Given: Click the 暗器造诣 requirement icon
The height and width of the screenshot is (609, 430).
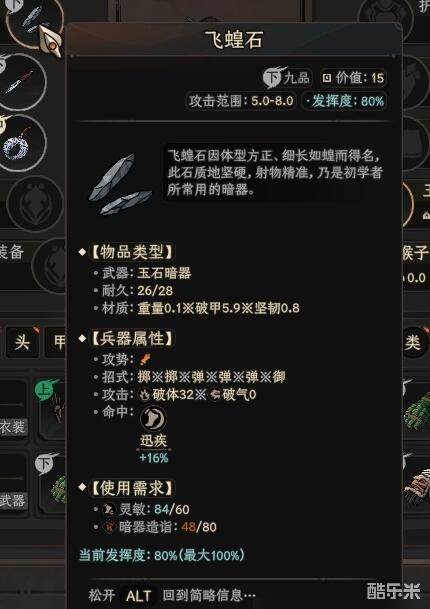Looking at the screenshot, I should coord(109,527).
